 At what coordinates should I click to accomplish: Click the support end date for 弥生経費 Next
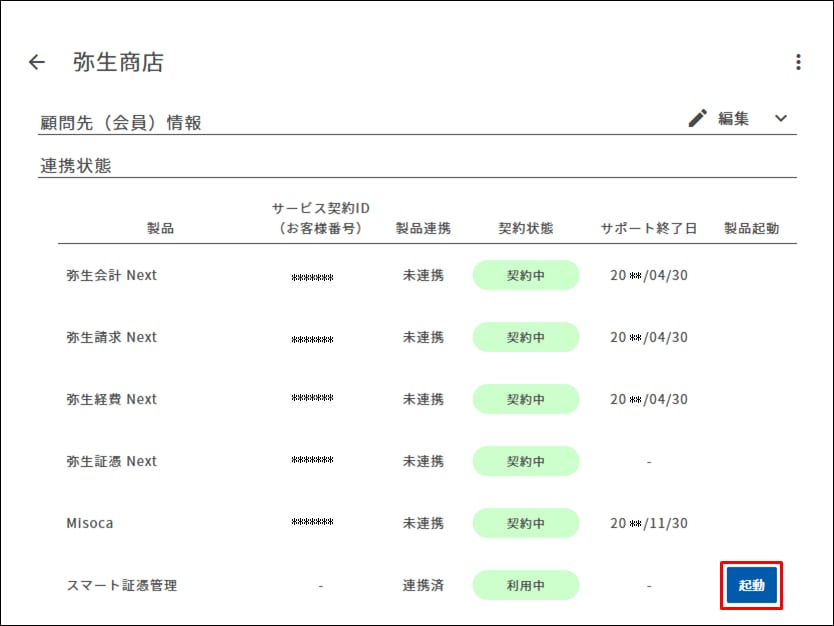coord(649,399)
